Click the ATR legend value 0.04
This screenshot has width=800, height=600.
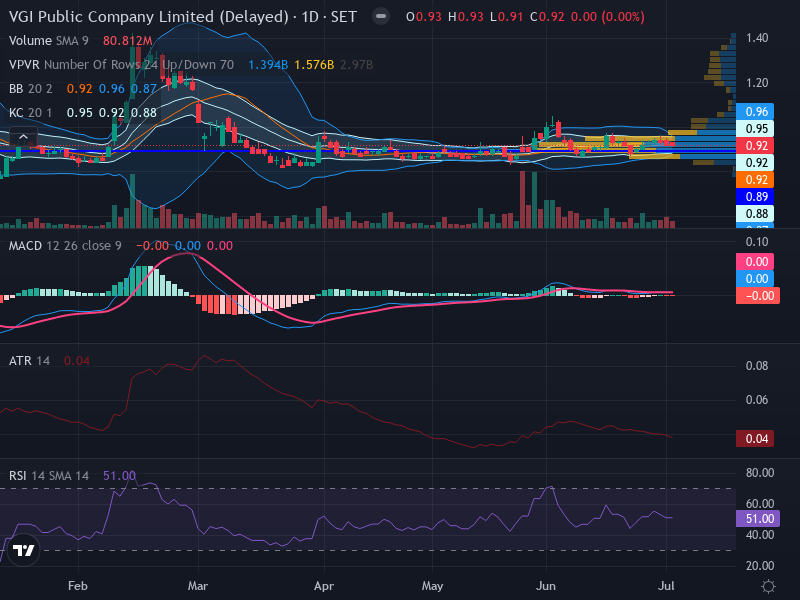pos(77,361)
